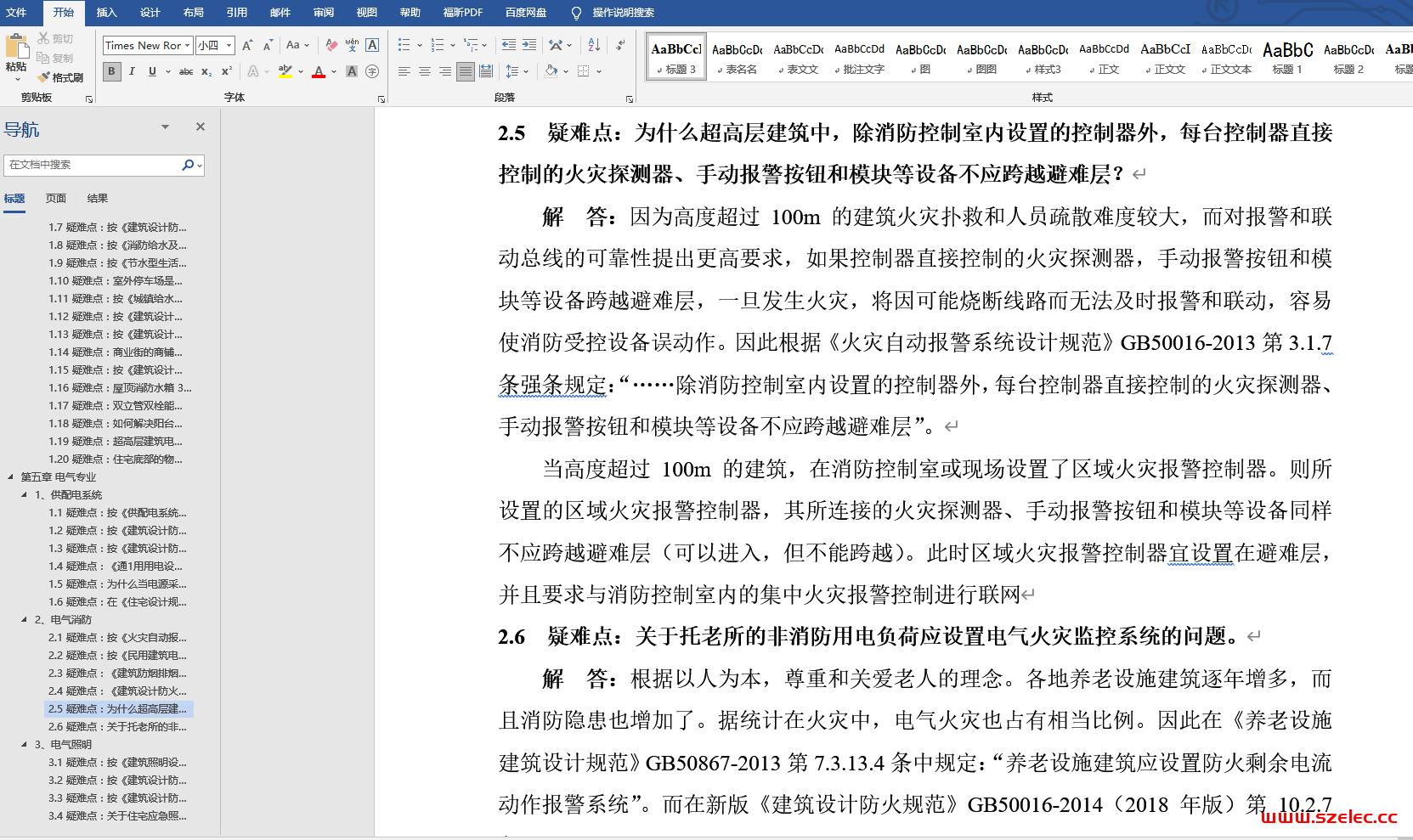The width and height of the screenshot is (1413, 840).
Task: Open the 引用 ribbon tab
Action: click(236, 12)
